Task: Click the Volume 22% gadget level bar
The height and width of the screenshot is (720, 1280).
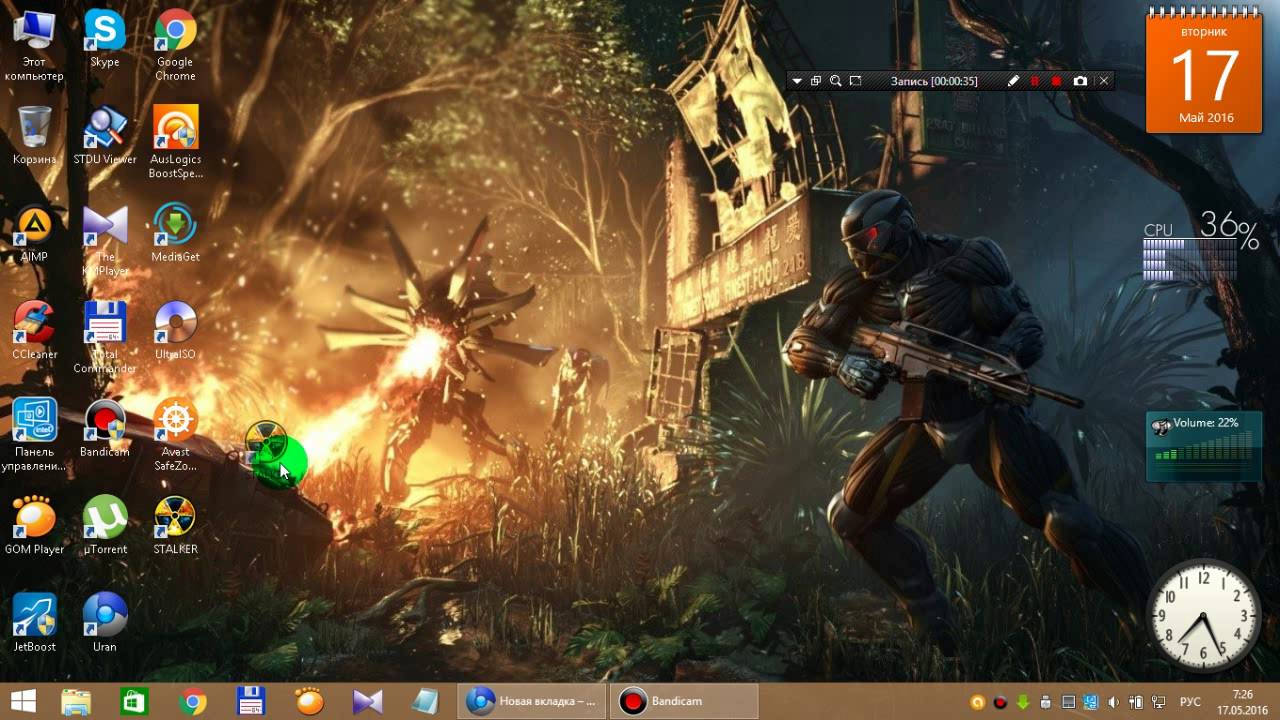Action: coord(1203,451)
